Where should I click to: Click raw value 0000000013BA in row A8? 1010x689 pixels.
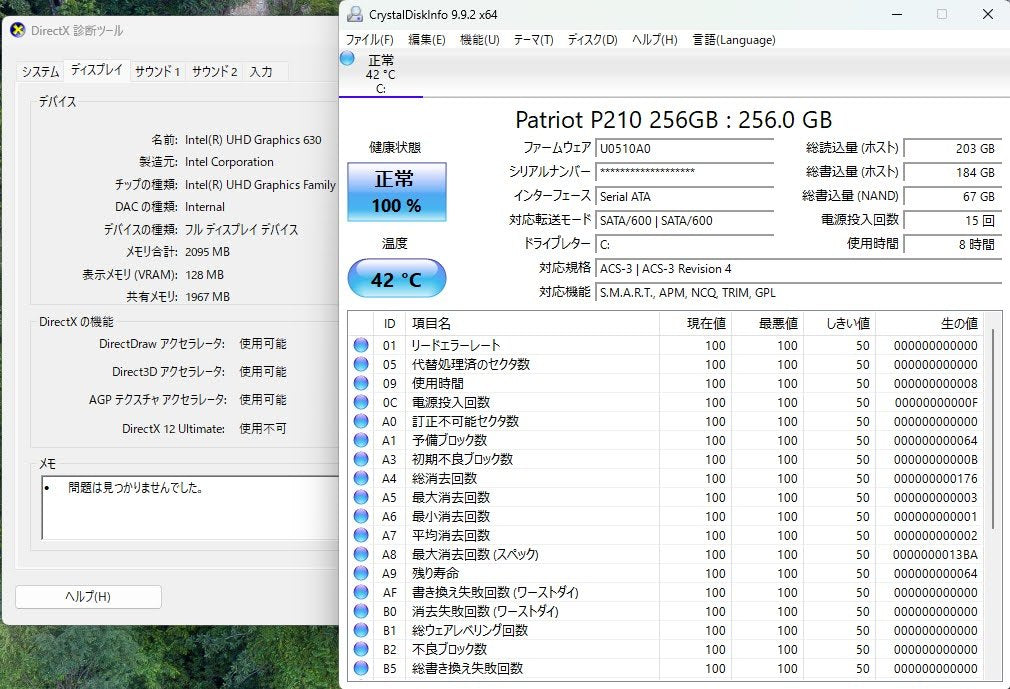pos(935,554)
